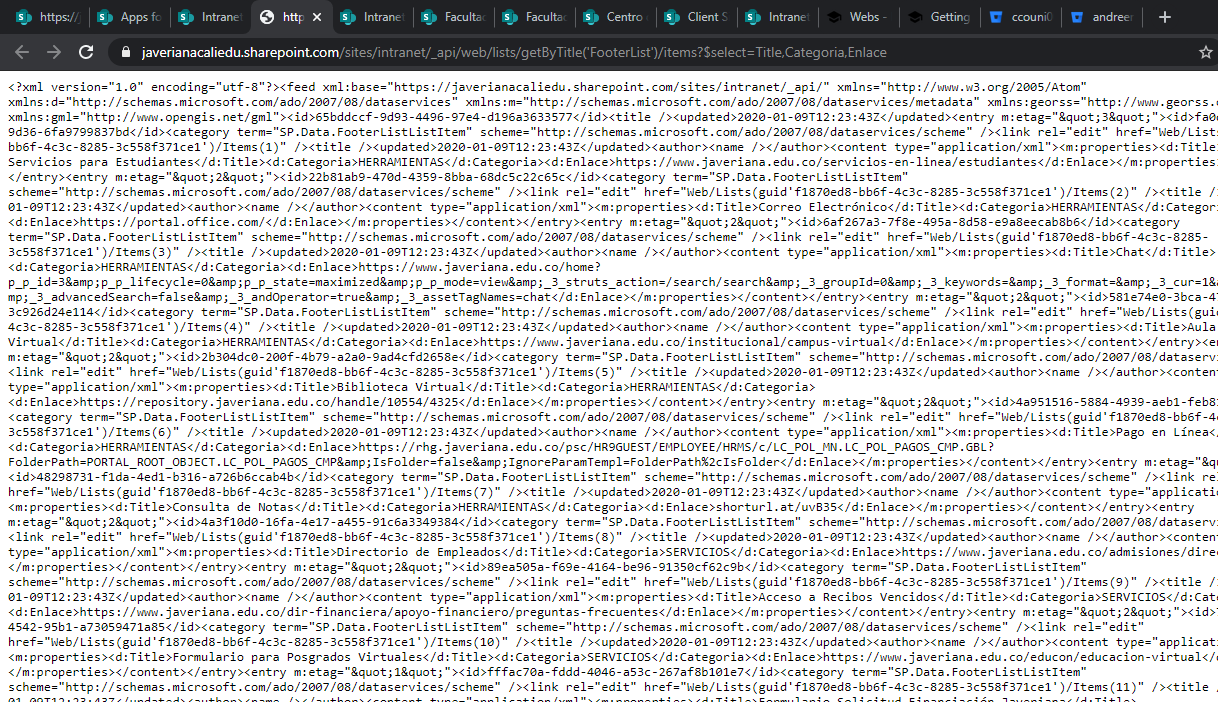Switch to the Apps fo tab
This screenshot has height=702, width=1218.
[129, 17]
